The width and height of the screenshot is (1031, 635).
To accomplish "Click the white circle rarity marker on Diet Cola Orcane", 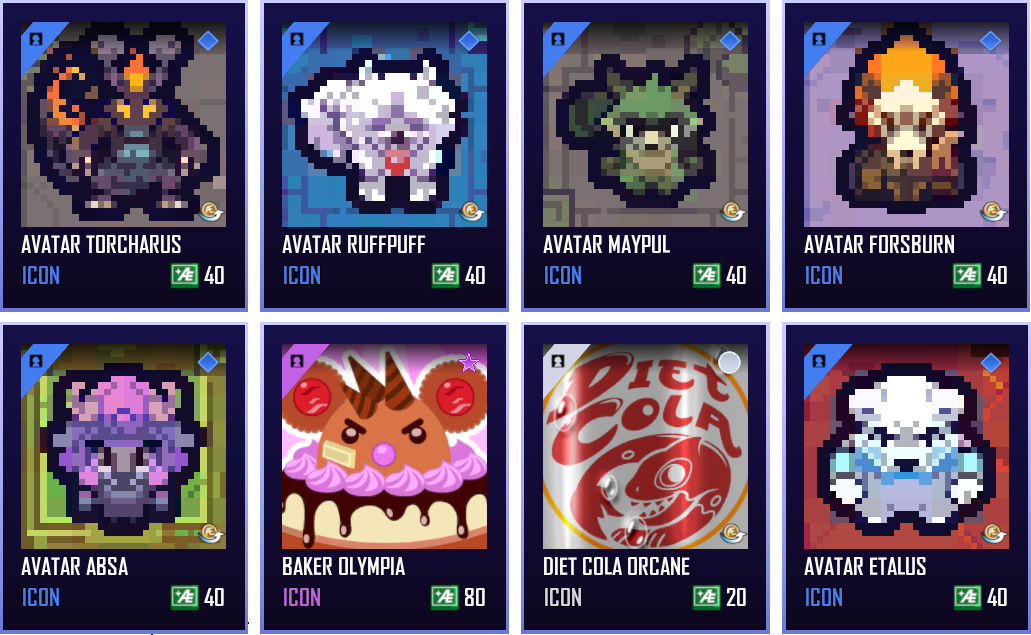I will point(729,362).
